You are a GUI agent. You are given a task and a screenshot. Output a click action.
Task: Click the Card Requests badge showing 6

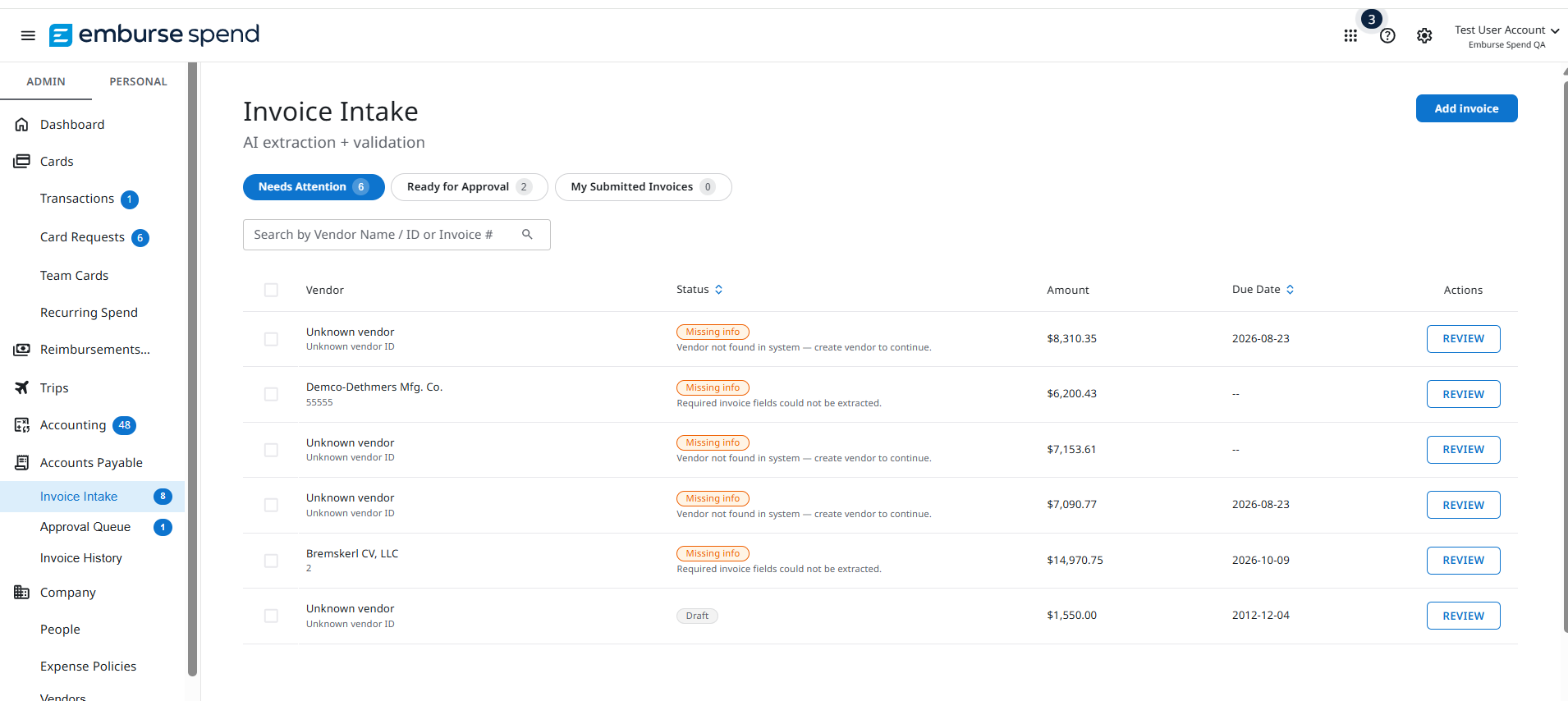[140, 238]
